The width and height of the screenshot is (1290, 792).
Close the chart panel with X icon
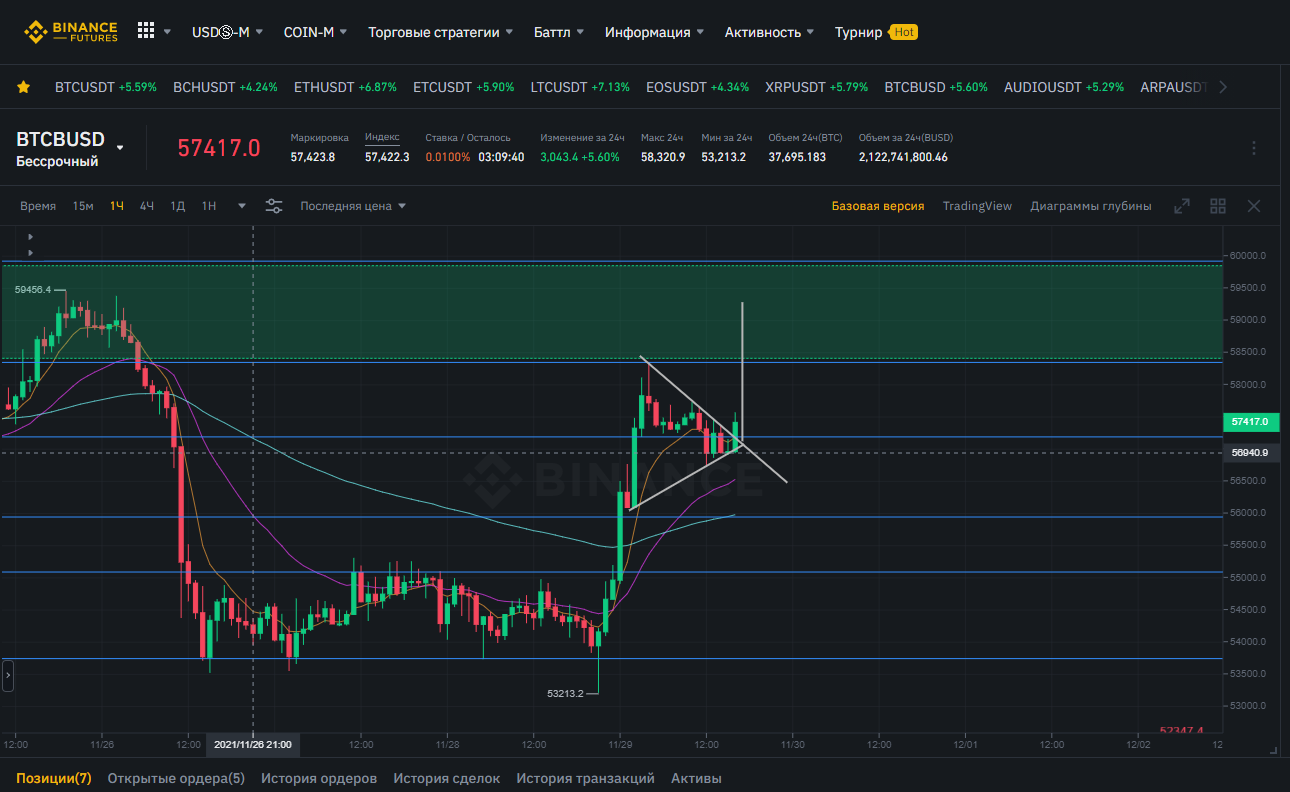(x=1254, y=206)
